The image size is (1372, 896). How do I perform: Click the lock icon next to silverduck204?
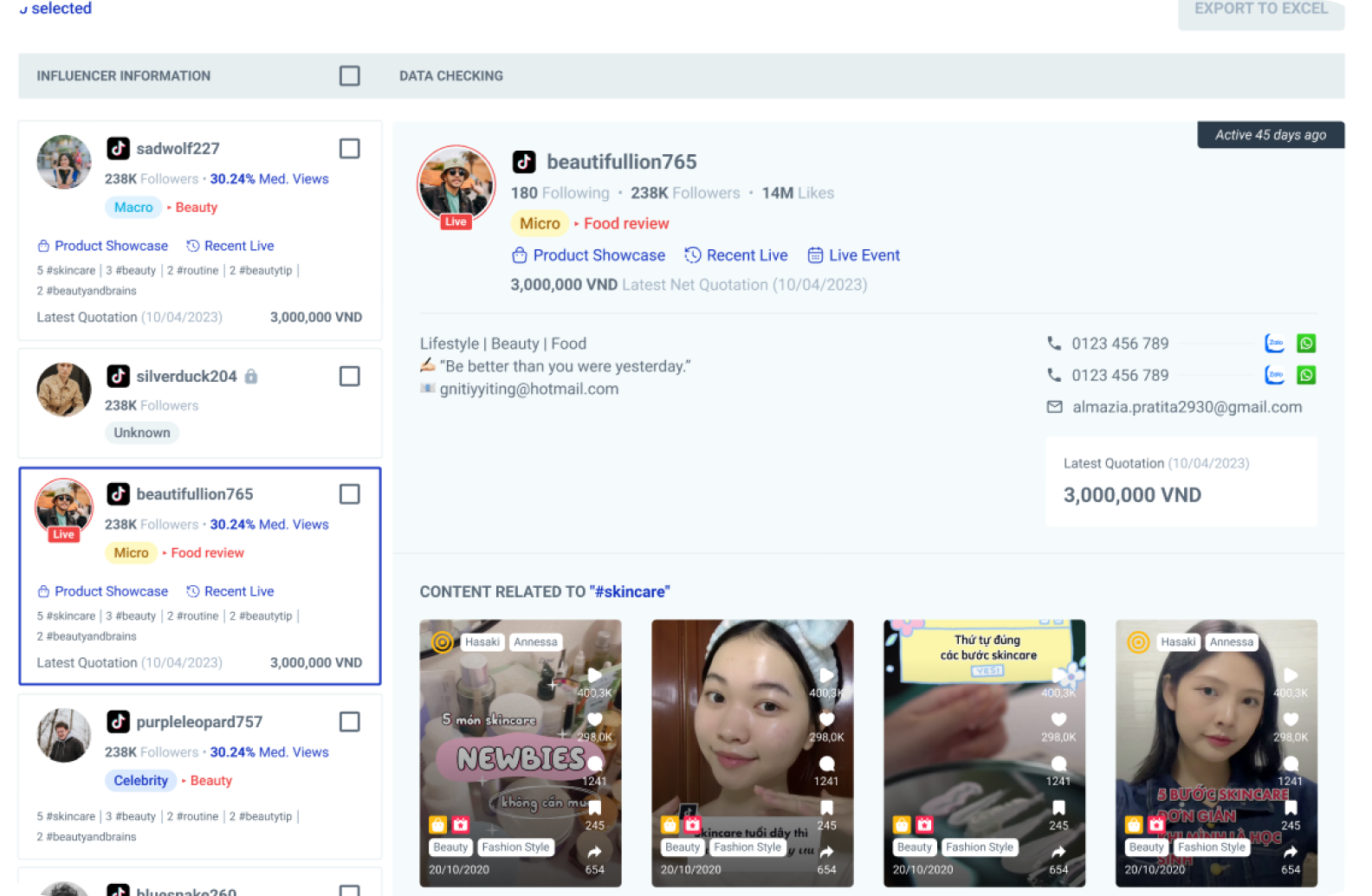coord(251,377)
